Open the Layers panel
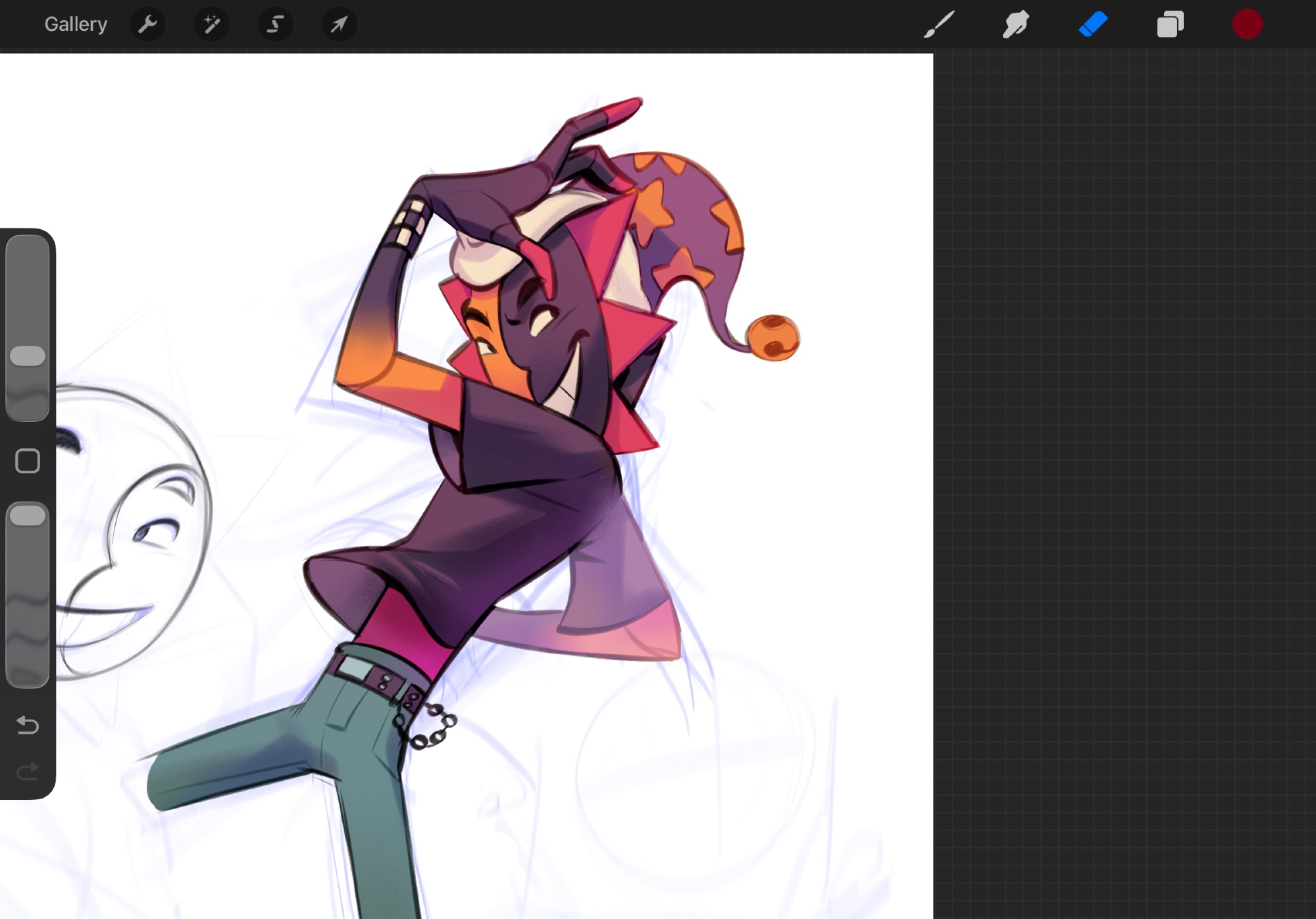 pos(1170,24)
